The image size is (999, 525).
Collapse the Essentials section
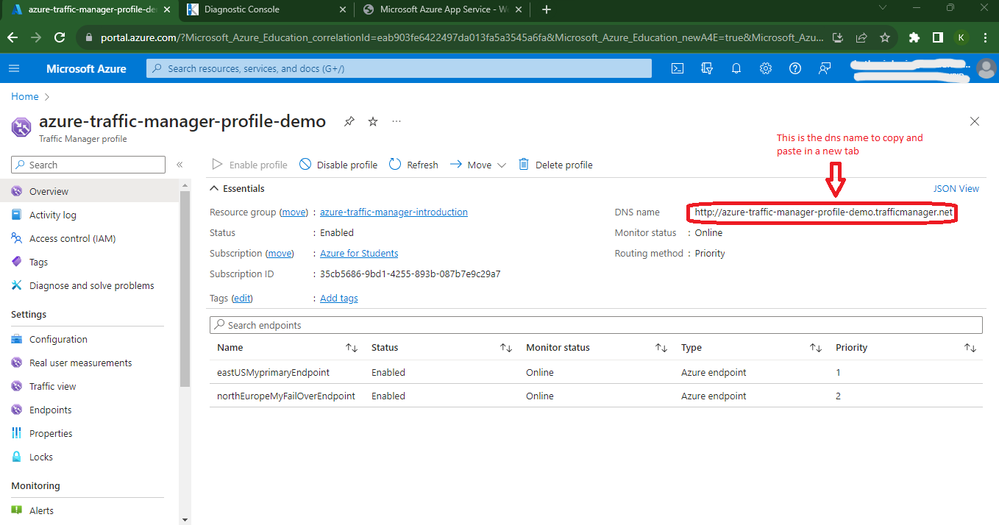pyautogui.click(x=237, y=189)
